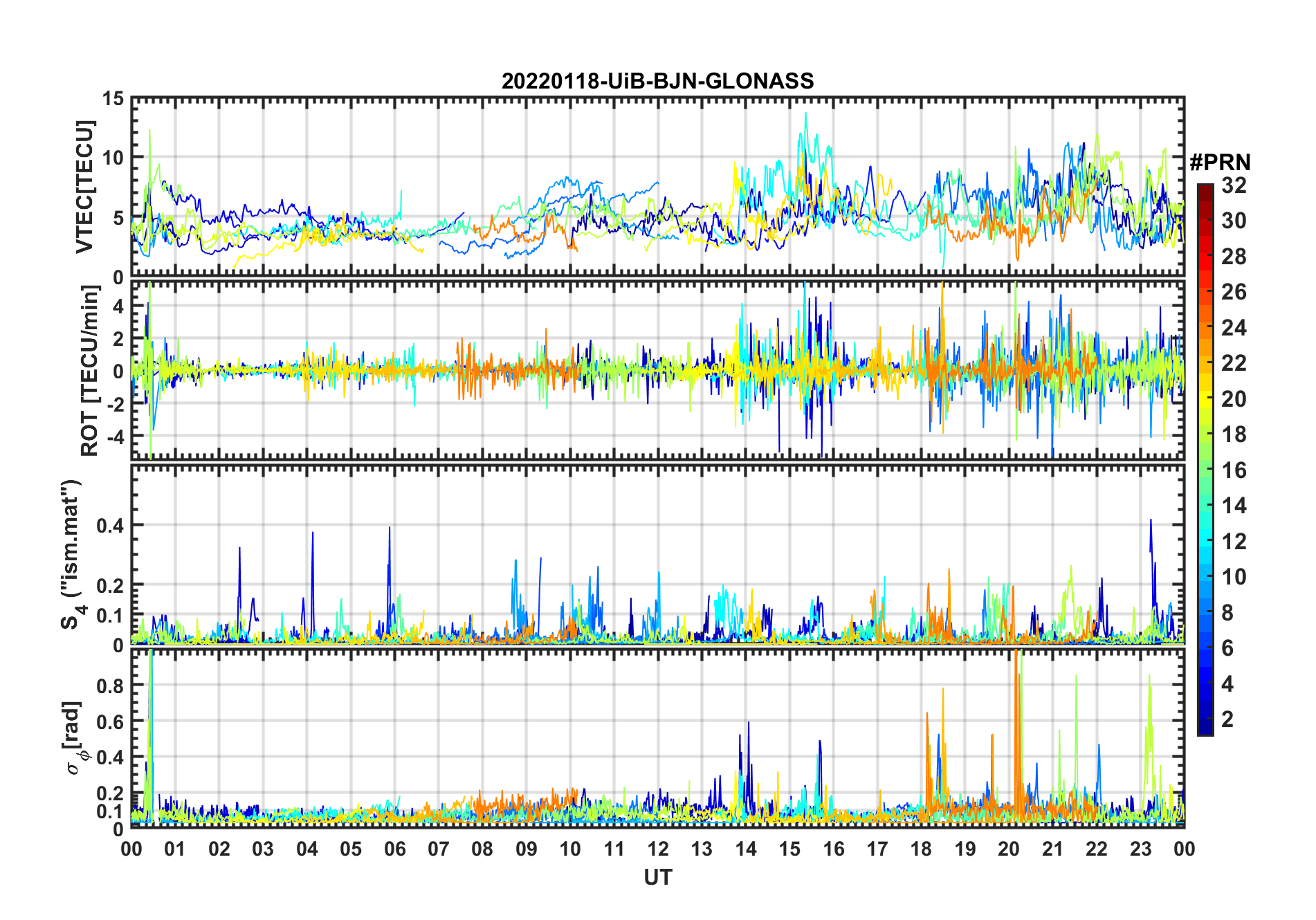The image size is (1316, 920).
Task: Click the S4 ("ism.mat") axis label
Action: click(x=72, y=555)
